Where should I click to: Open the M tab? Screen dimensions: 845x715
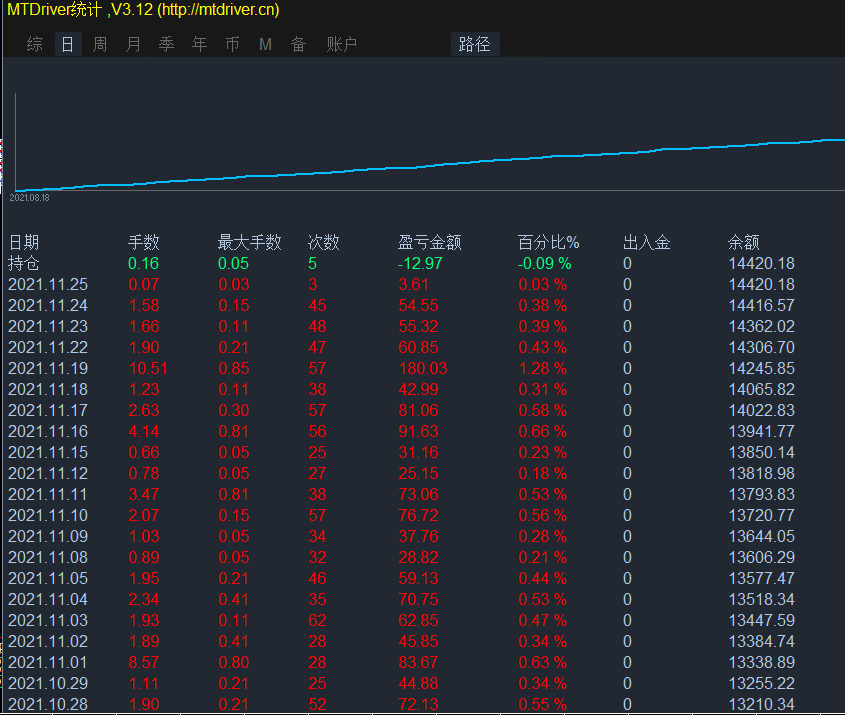pos(265,44)
